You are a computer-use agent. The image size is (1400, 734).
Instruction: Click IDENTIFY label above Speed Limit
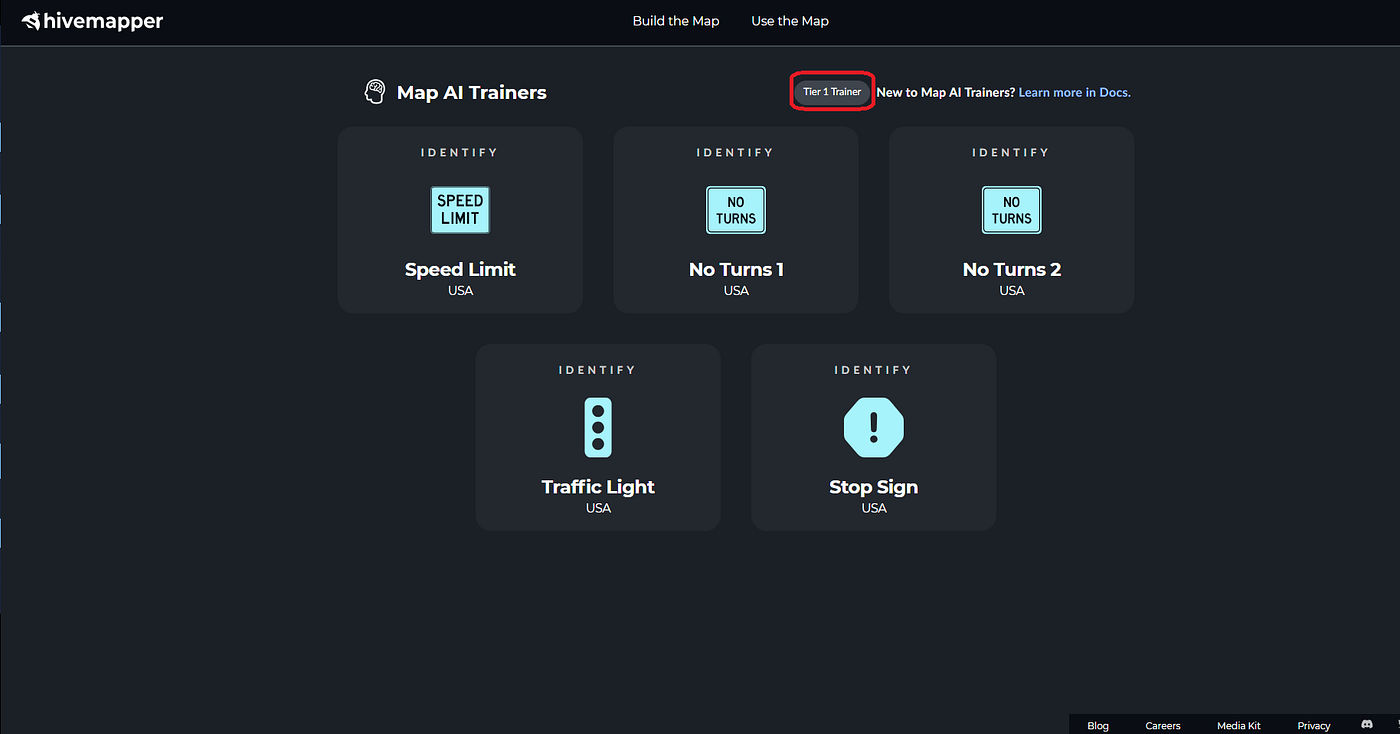[460, 152]
